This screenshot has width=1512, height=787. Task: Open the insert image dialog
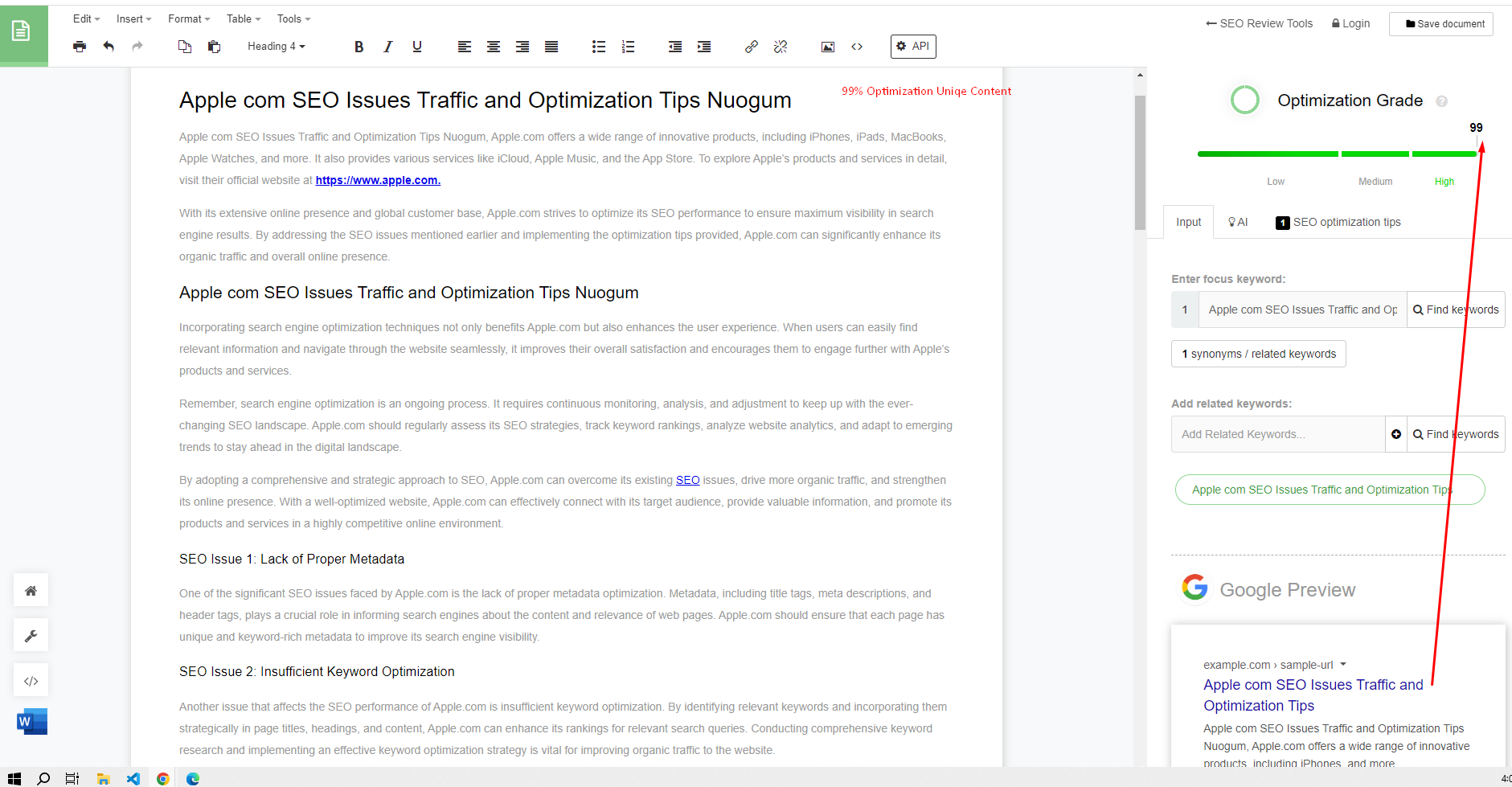point(827,46)
